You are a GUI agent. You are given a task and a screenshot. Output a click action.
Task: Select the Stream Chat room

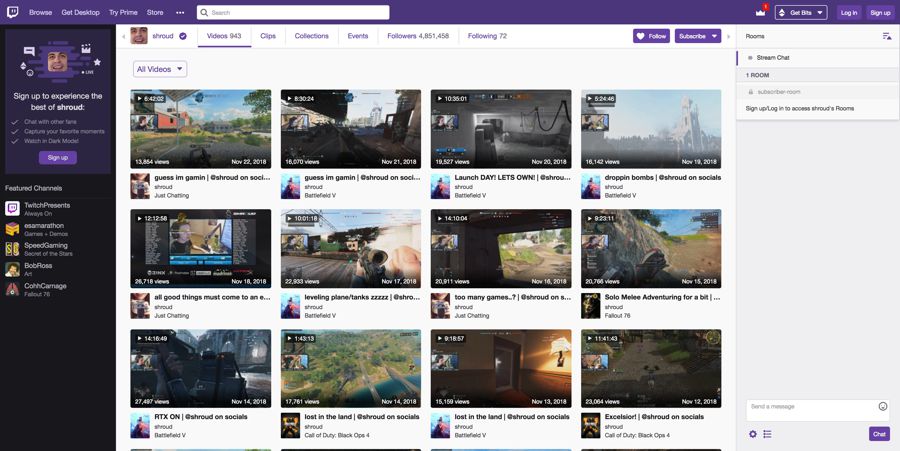click(x=818, y=57)
